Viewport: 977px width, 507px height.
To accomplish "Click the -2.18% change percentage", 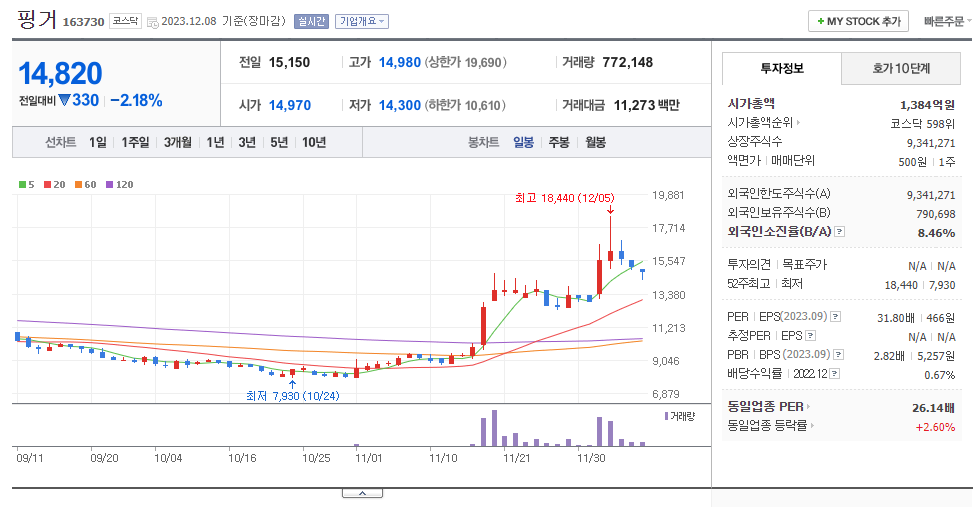I will 136,100.
